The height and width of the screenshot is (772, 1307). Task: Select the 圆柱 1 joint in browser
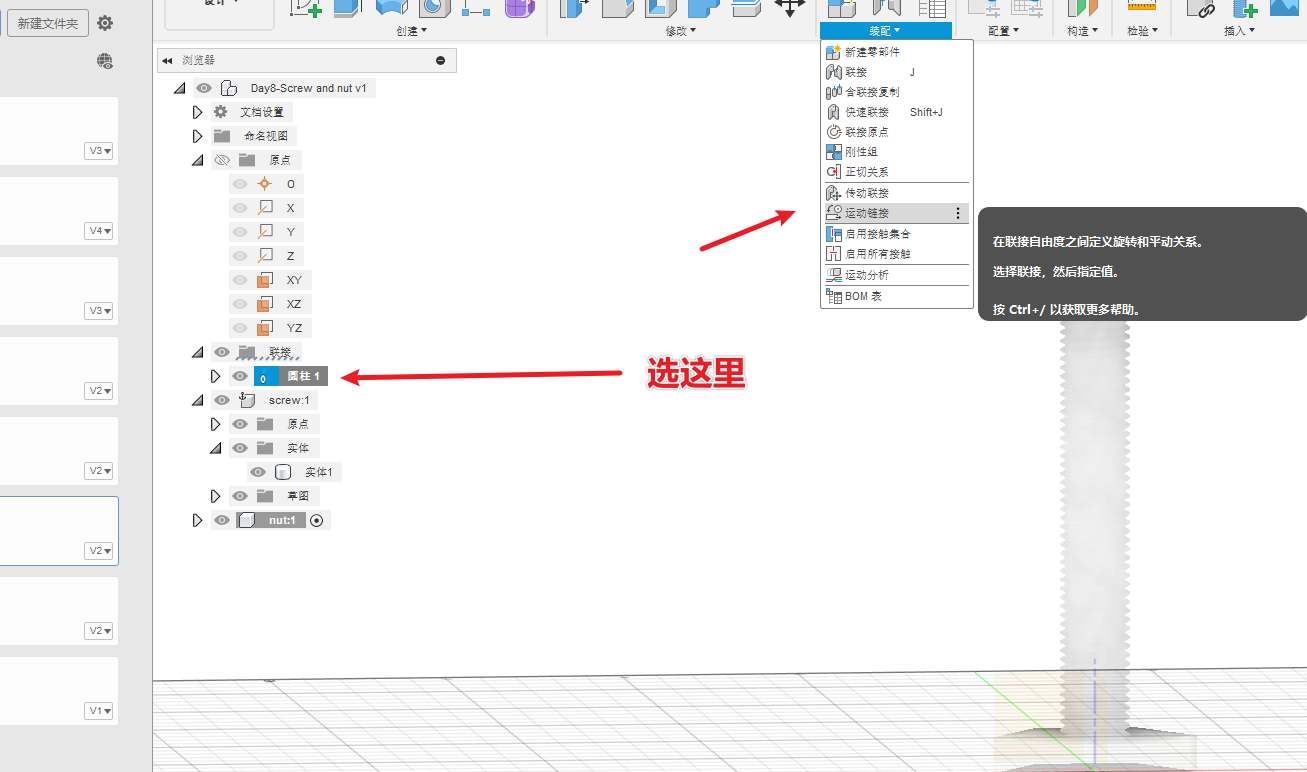click(303, 376)
